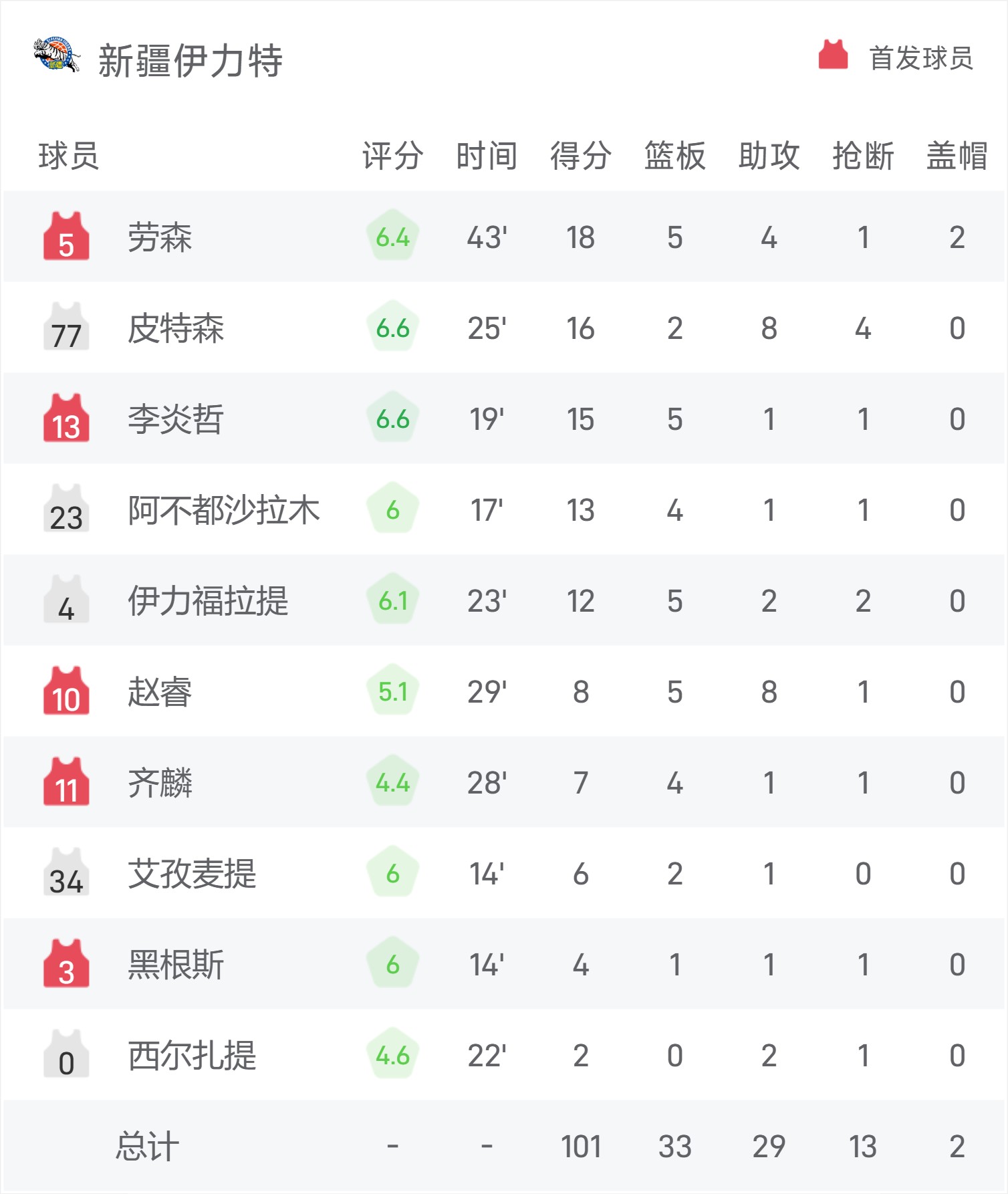This screenshot has height=1194, width=1008.
Task: Click the red jersey icon numbered 5
Action: coord(66,236)
